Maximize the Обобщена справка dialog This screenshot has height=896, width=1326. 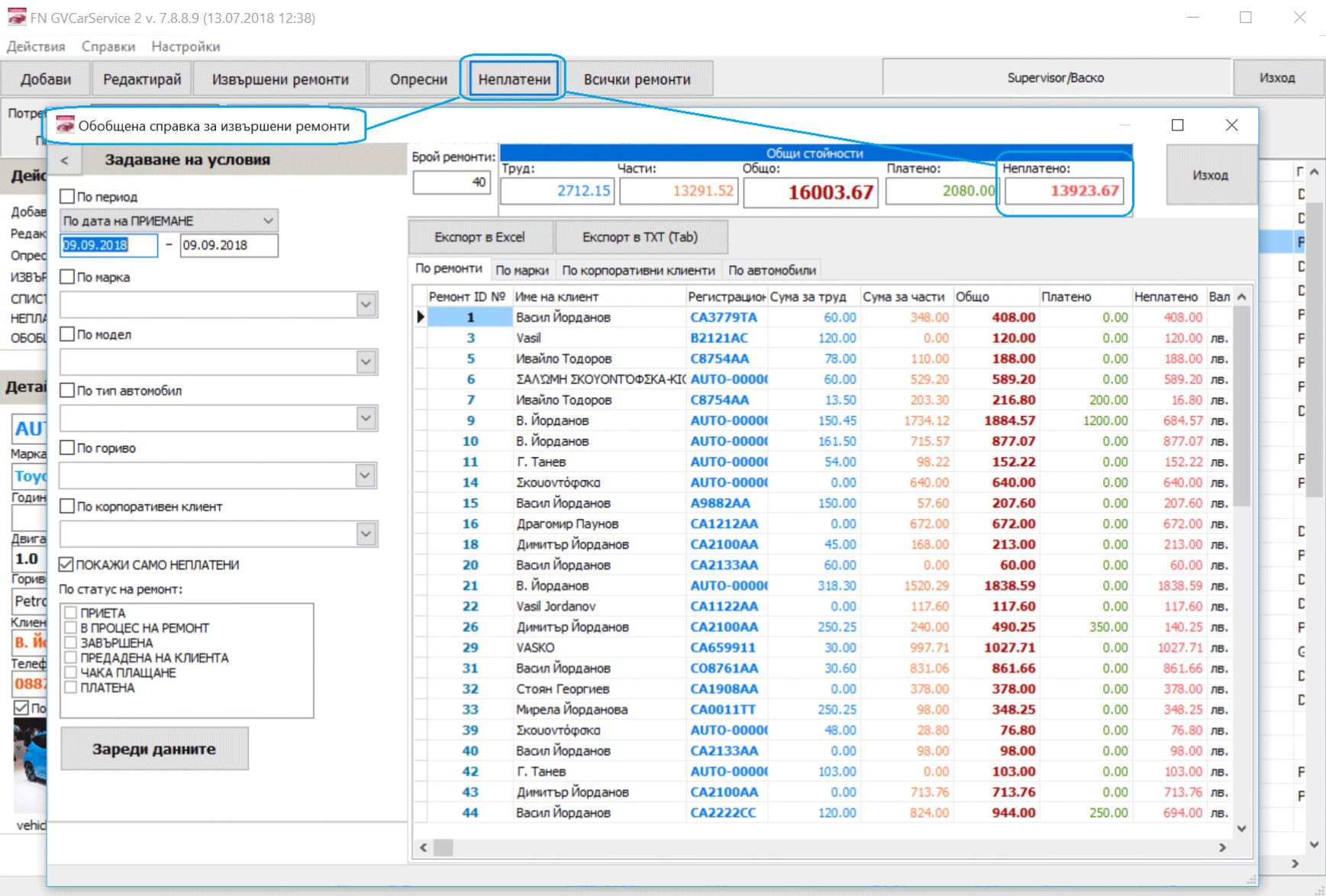pos(1177,125)
